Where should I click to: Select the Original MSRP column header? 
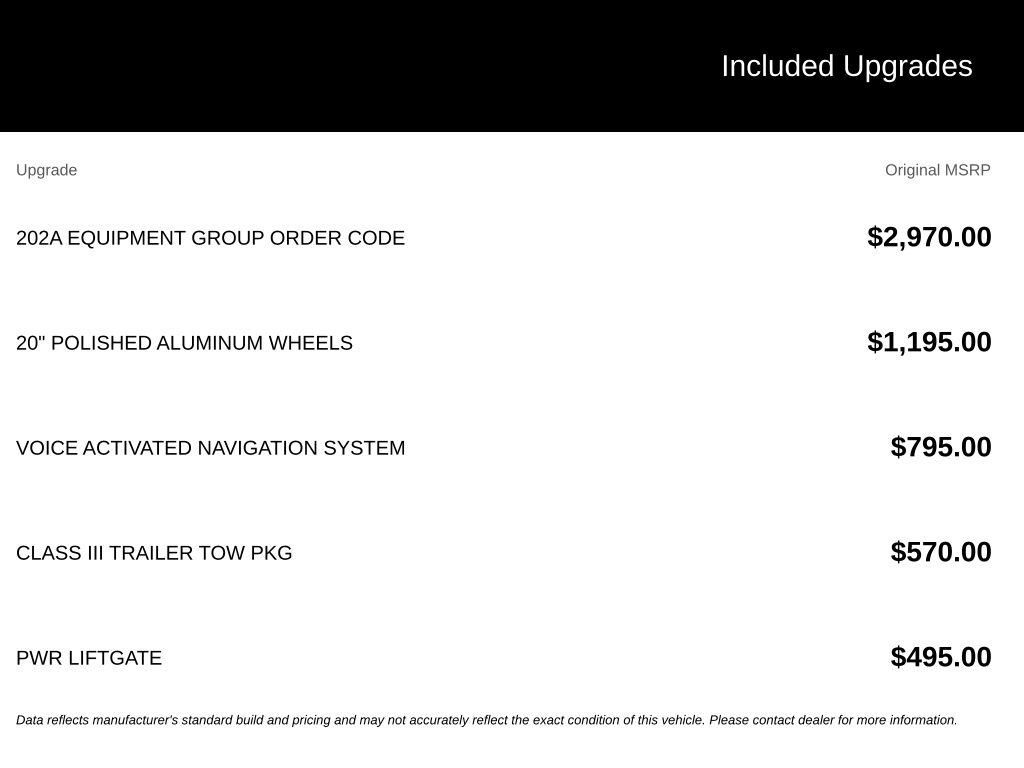coord(938,170)
